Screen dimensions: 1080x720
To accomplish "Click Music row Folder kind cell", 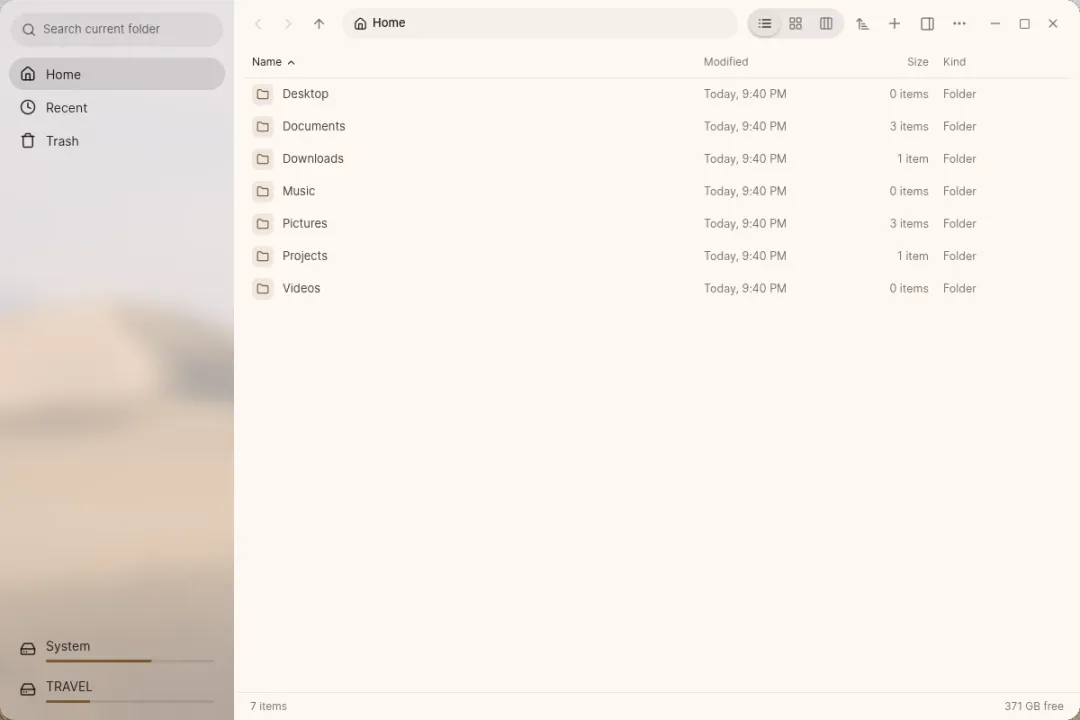I will [x=959, y=191].
